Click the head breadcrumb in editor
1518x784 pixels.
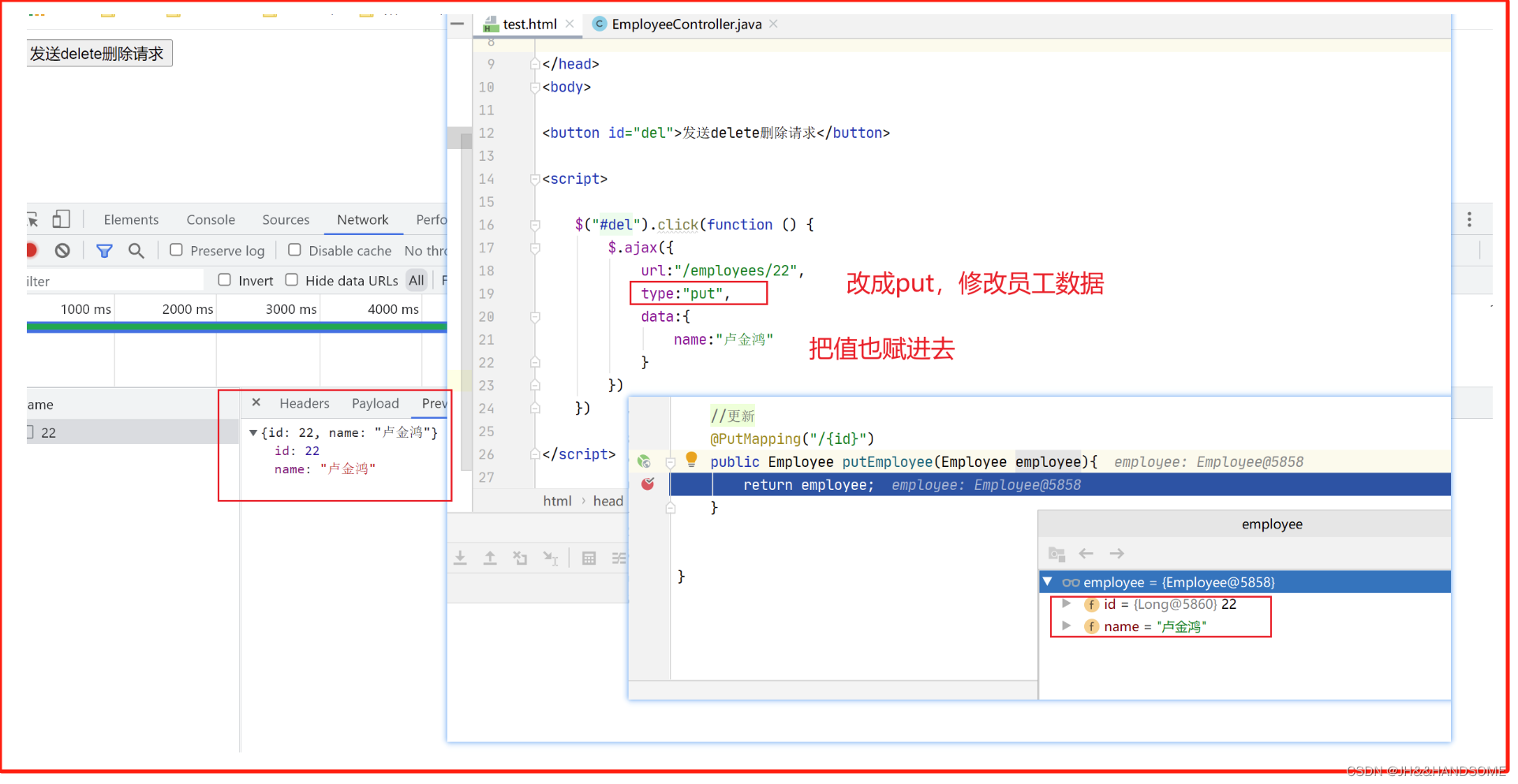608,501
